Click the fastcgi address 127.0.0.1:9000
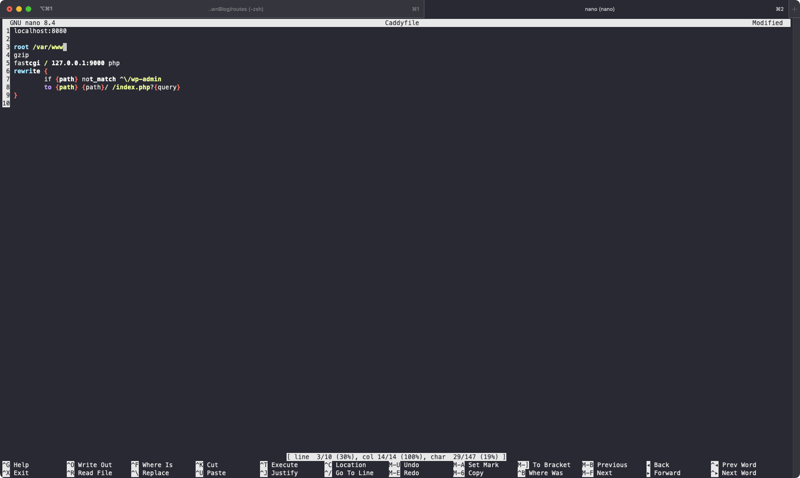Image resolution: width=800 pixels, height=478 pixels. click(78, 63)
